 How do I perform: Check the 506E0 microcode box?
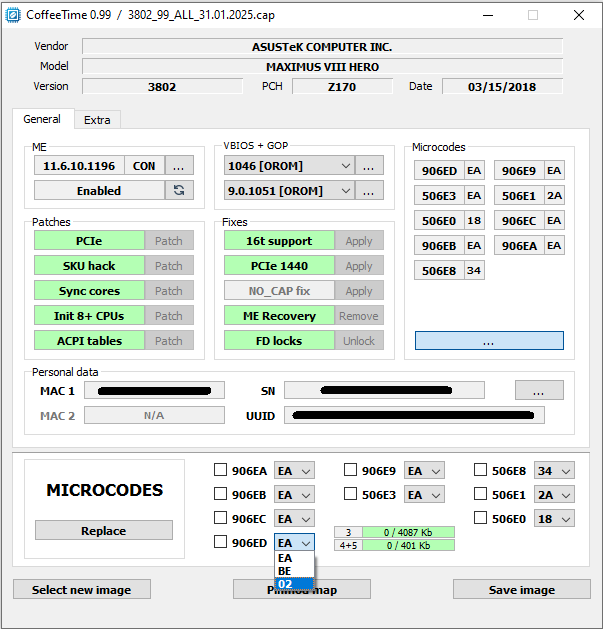(480, 518)
